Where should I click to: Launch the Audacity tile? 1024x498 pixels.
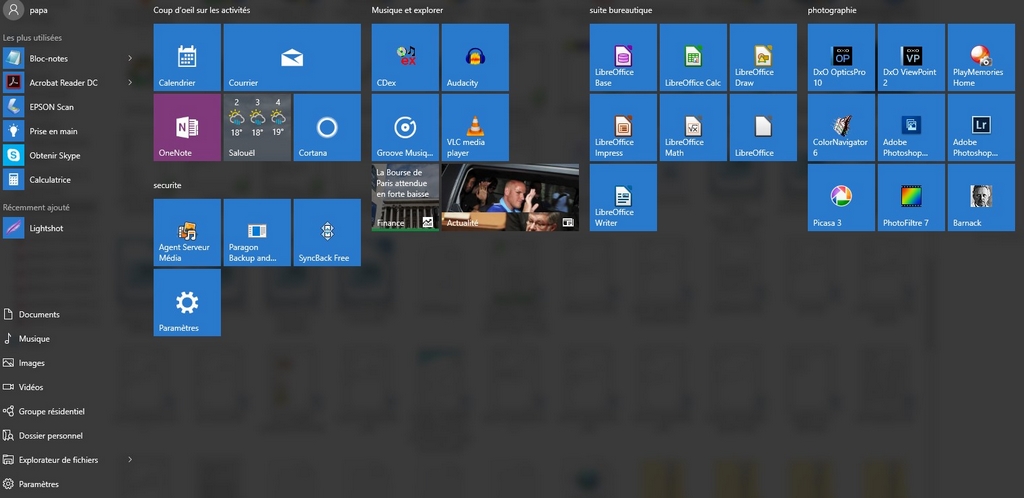coord(475,57)
